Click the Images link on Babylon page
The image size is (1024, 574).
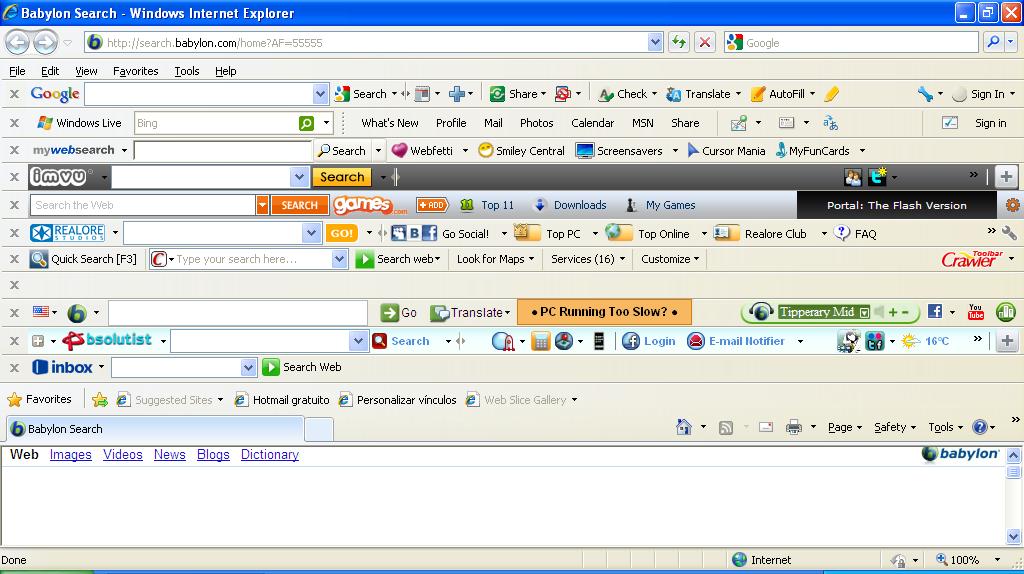(70, 455)
